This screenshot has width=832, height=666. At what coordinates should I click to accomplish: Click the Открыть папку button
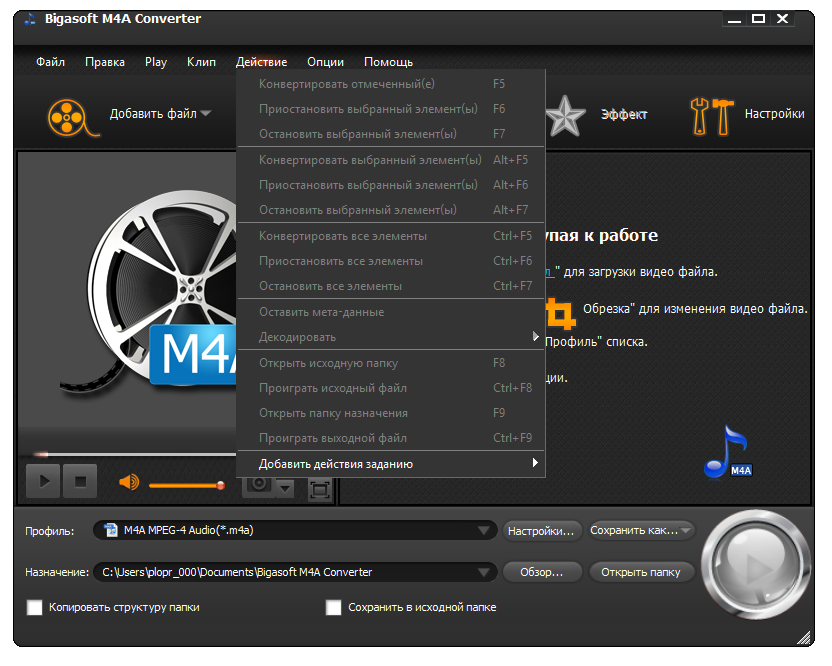click(x=641, y=572)
